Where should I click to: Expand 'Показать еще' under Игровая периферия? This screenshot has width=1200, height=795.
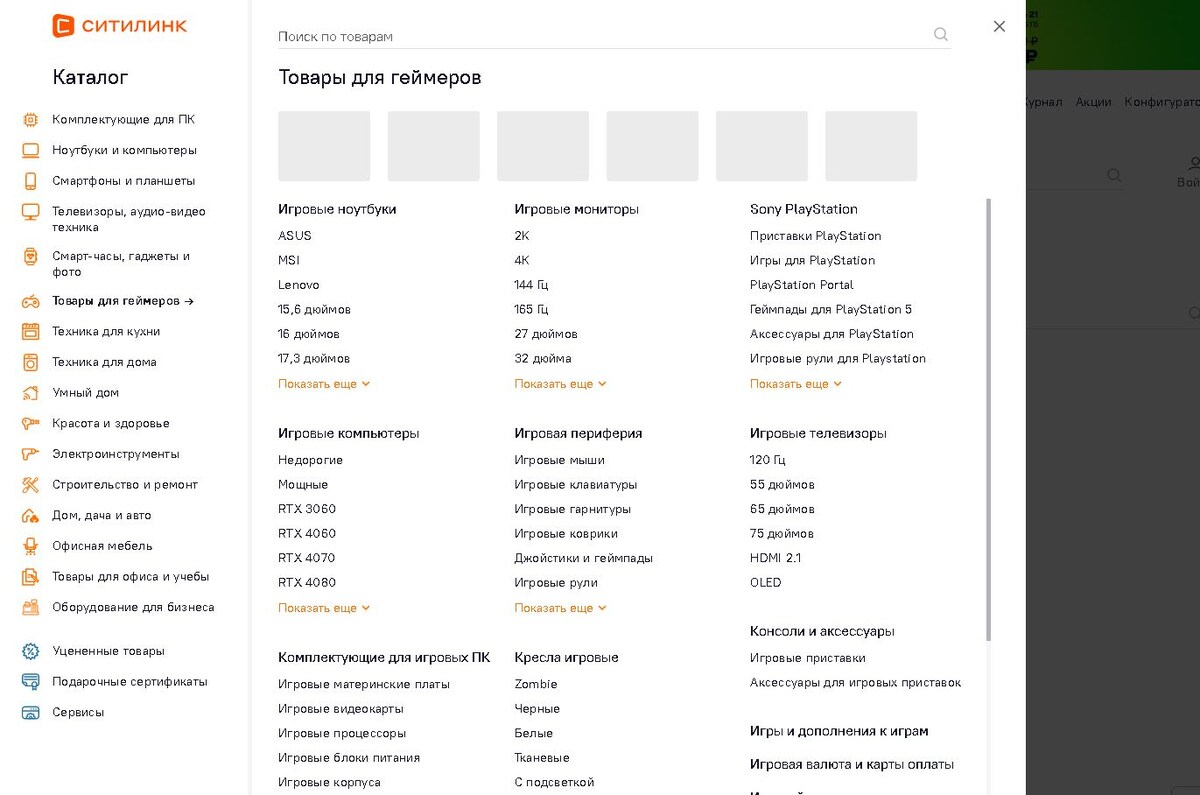(x=561, y=608)
